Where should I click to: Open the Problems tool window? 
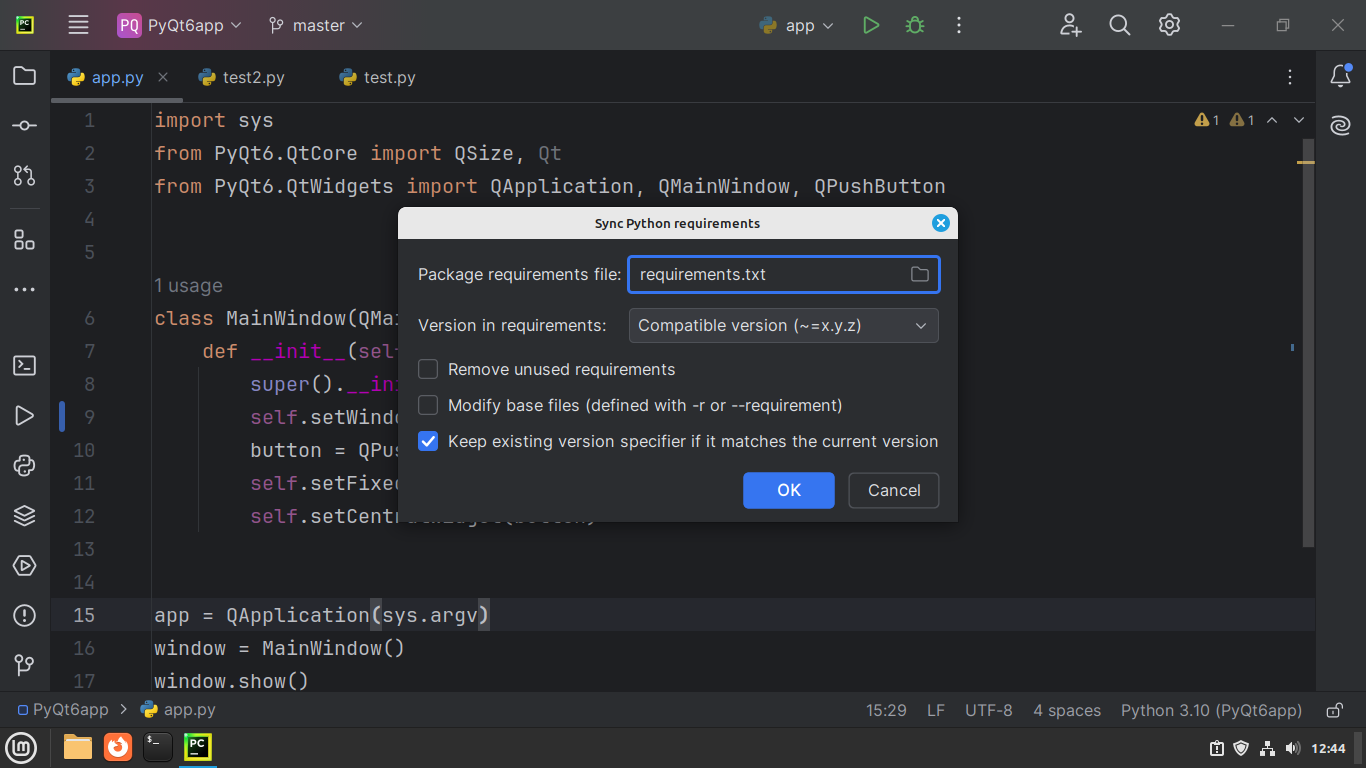point(25,615)
